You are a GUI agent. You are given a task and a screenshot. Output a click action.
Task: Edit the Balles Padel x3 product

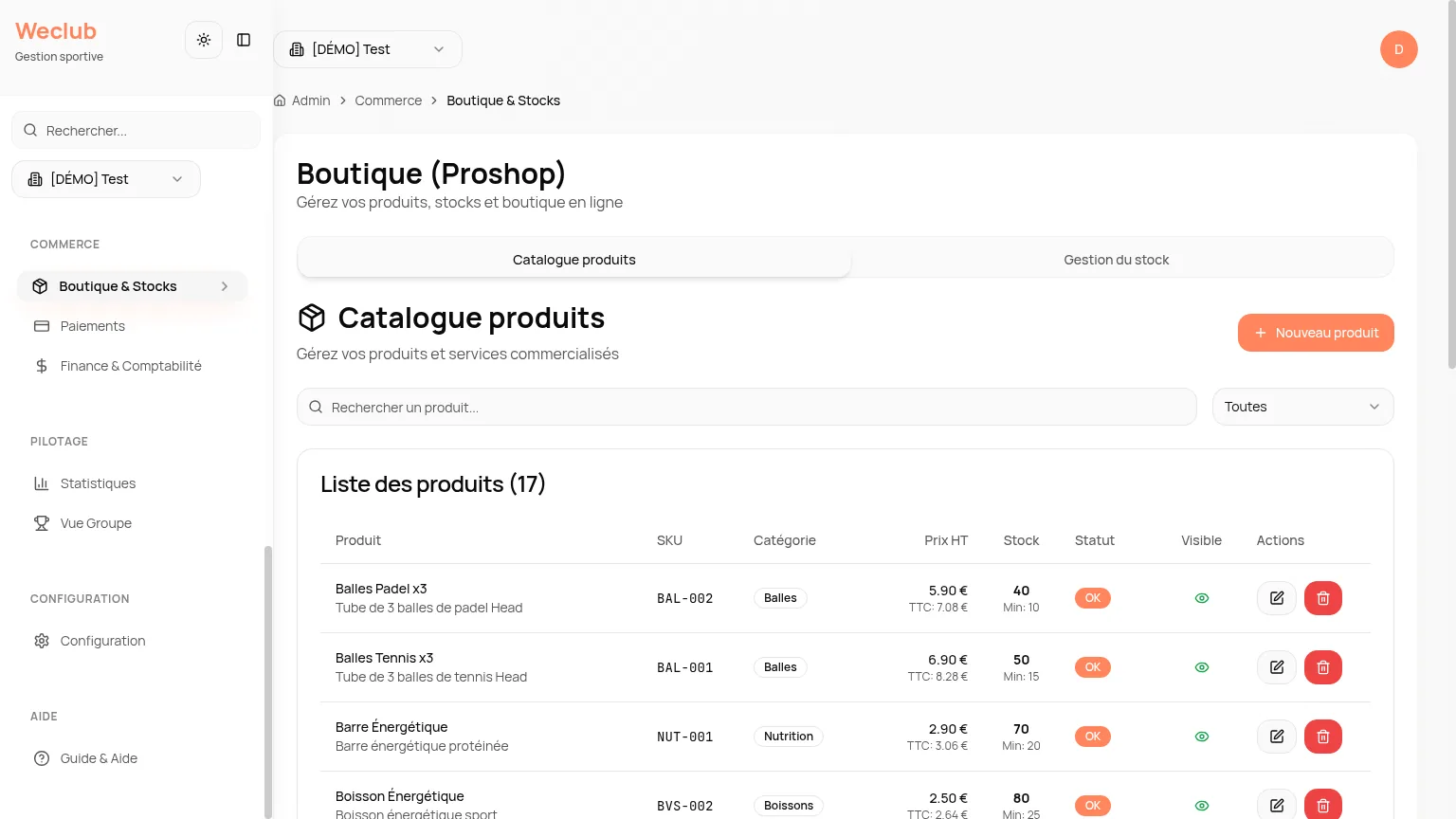tap(1277, 598)
